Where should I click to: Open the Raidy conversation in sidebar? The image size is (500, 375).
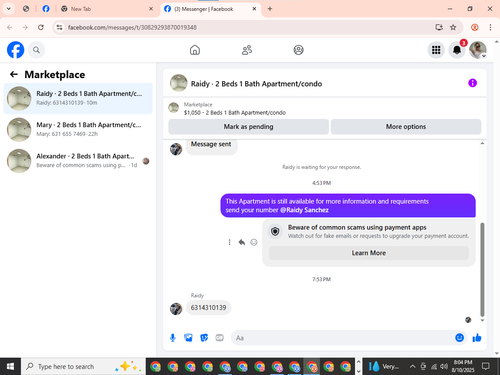pyautogui.click(x=78, y=98)
